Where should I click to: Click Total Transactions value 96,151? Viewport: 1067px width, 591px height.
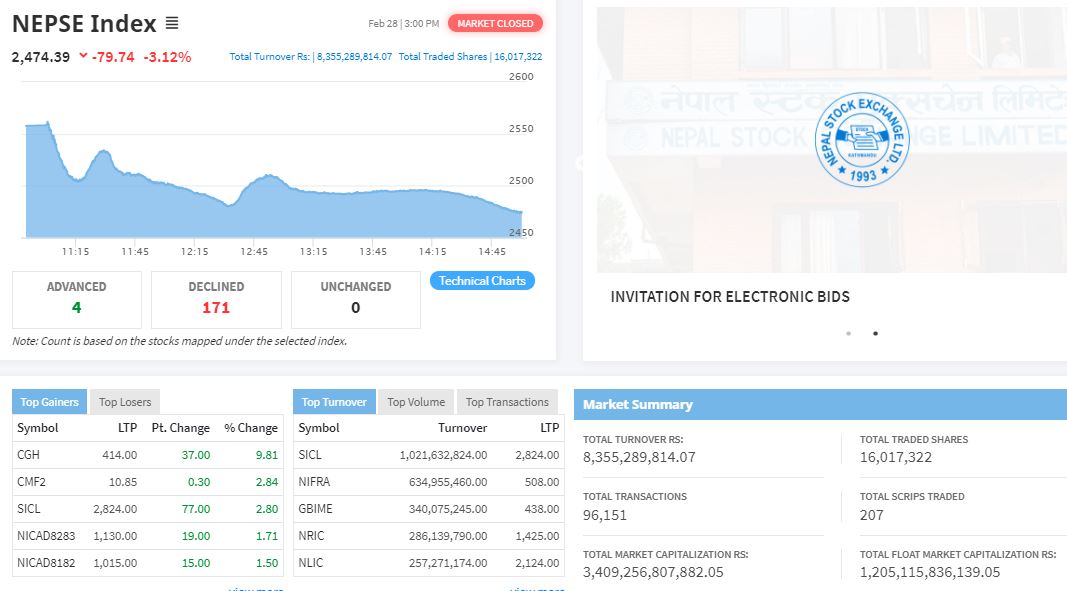604,515
